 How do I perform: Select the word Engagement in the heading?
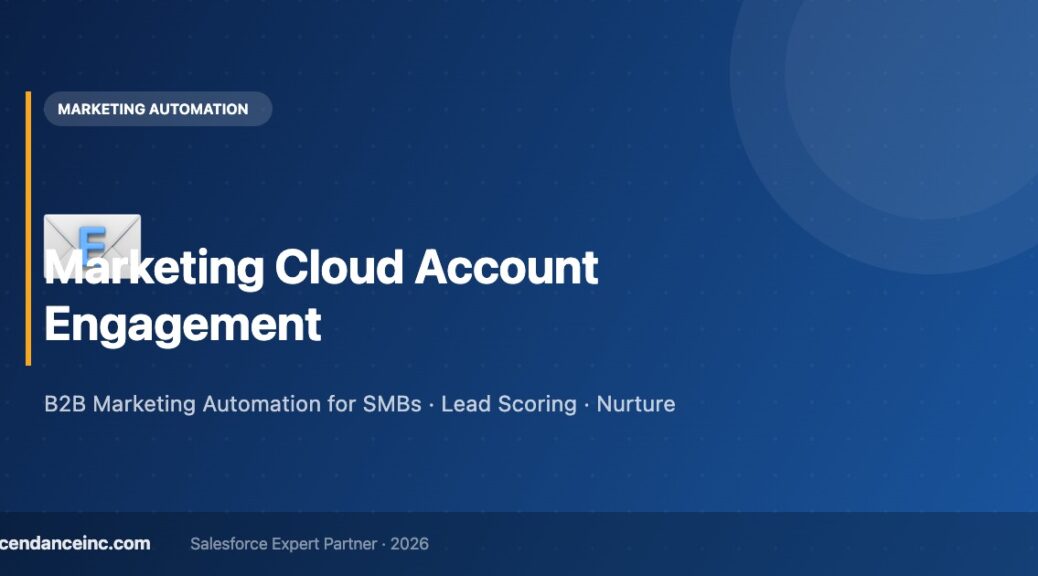click(183, 325)
